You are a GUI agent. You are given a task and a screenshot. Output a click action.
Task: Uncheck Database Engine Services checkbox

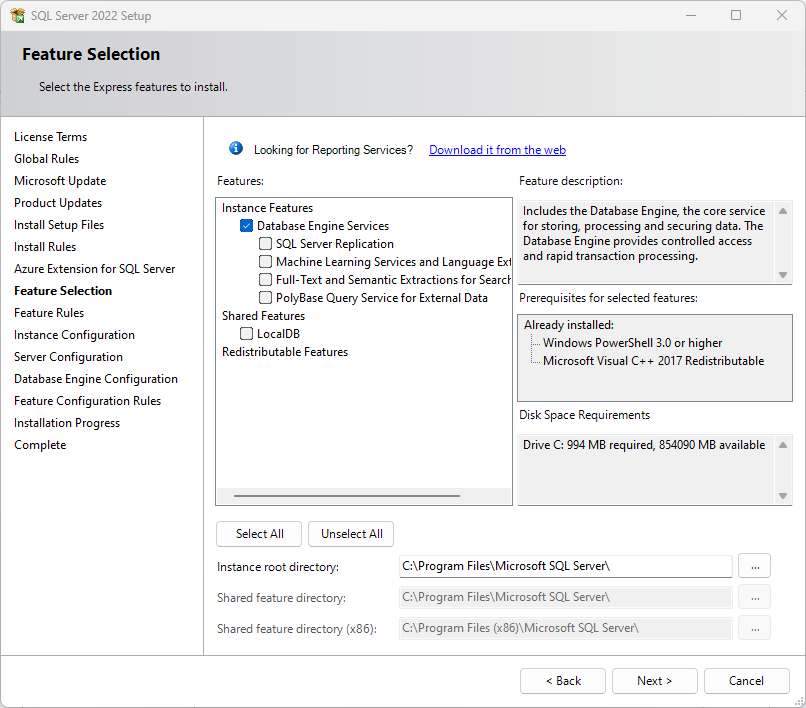click(x=246, y=226)
